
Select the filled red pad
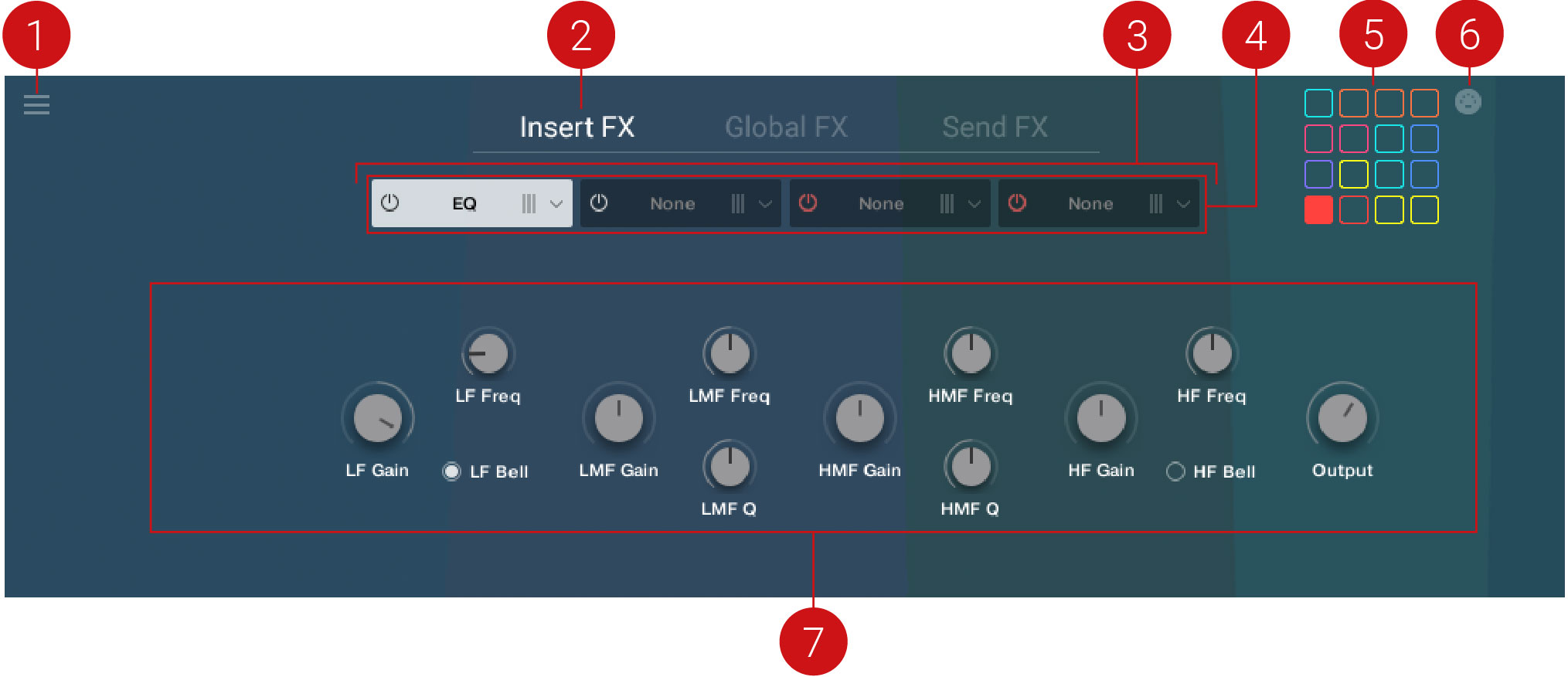[x=1318, y=210]
